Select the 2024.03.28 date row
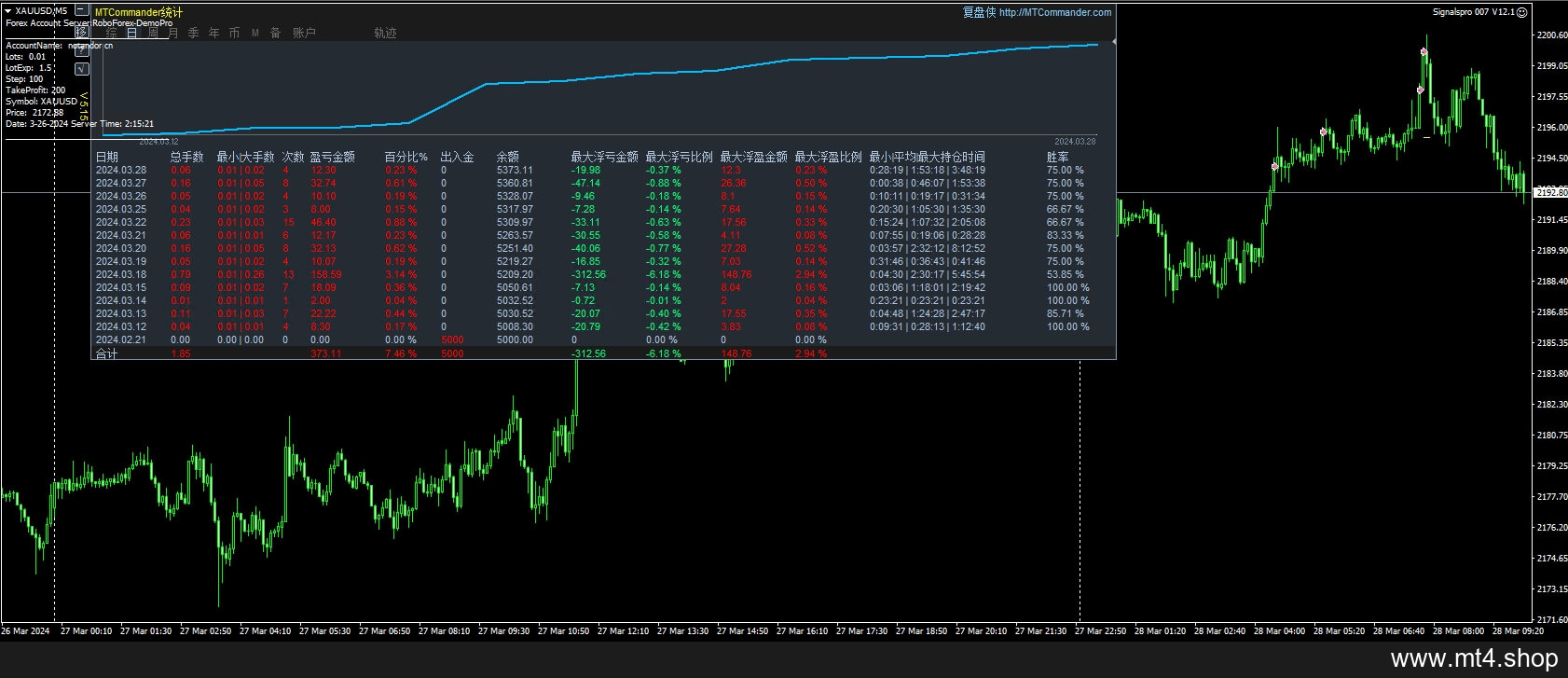 [121, 170]
